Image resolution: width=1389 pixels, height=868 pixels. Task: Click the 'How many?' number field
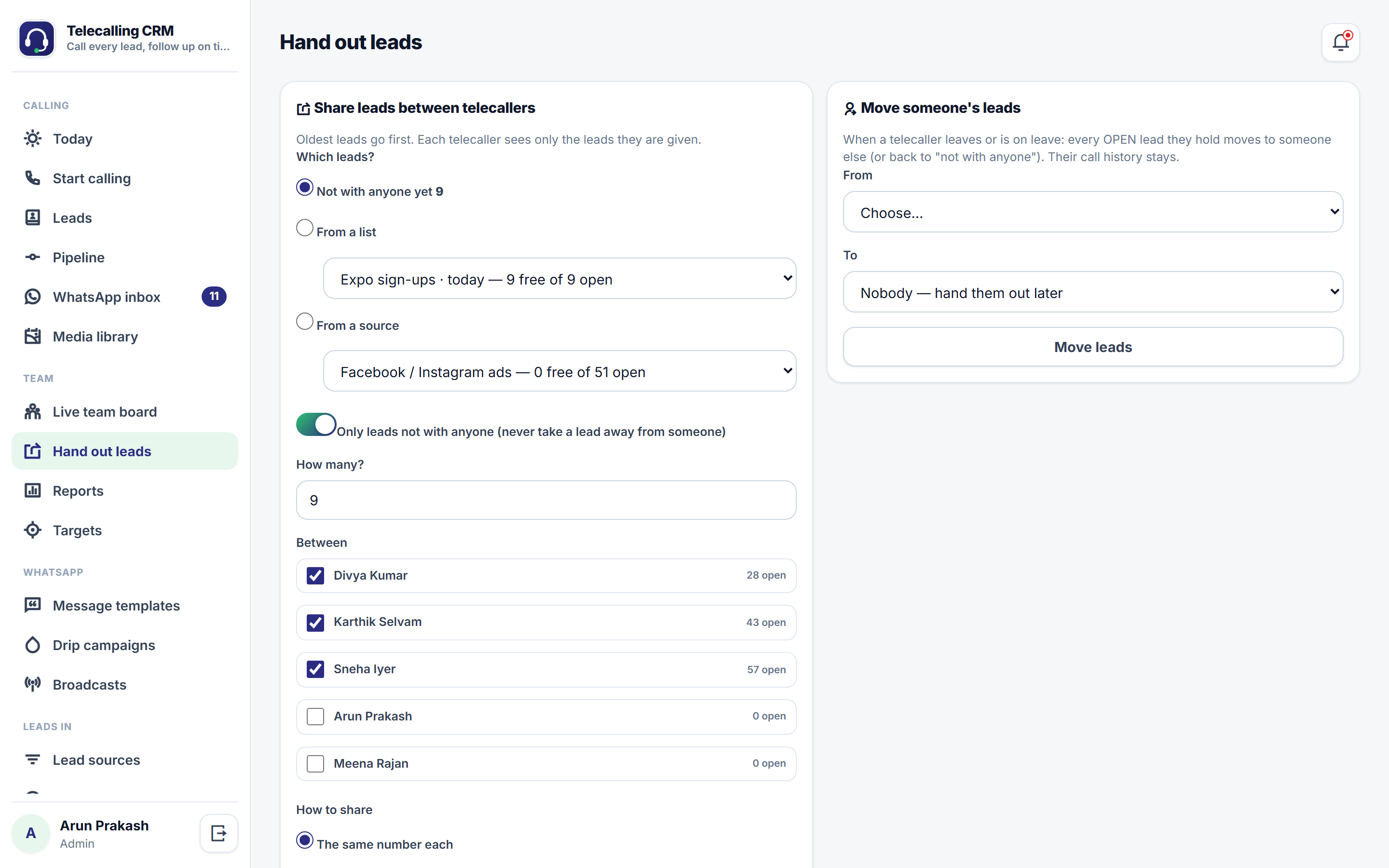[546, 500]
